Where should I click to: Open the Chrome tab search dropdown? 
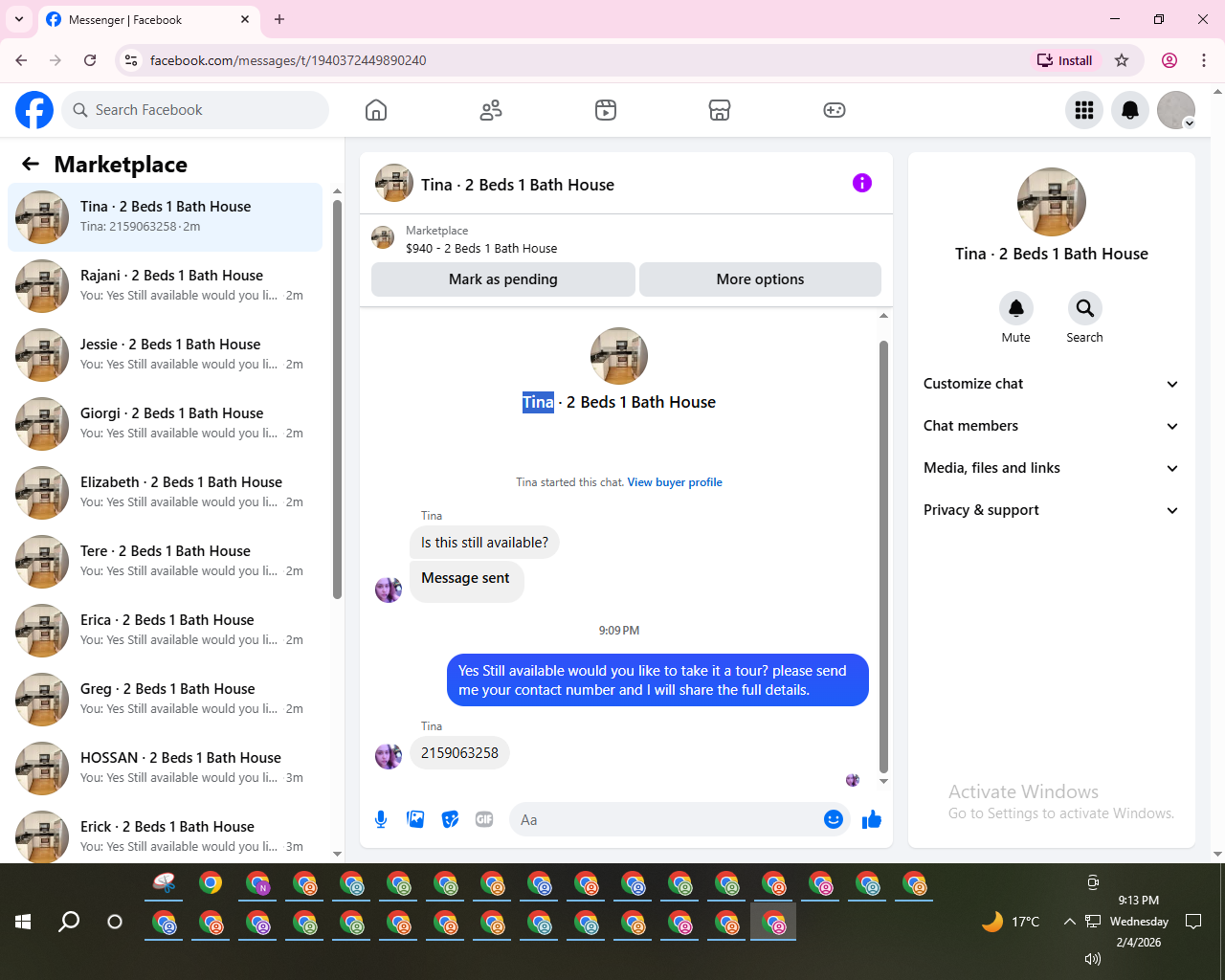pyautogui.click(x=19, y=19)
